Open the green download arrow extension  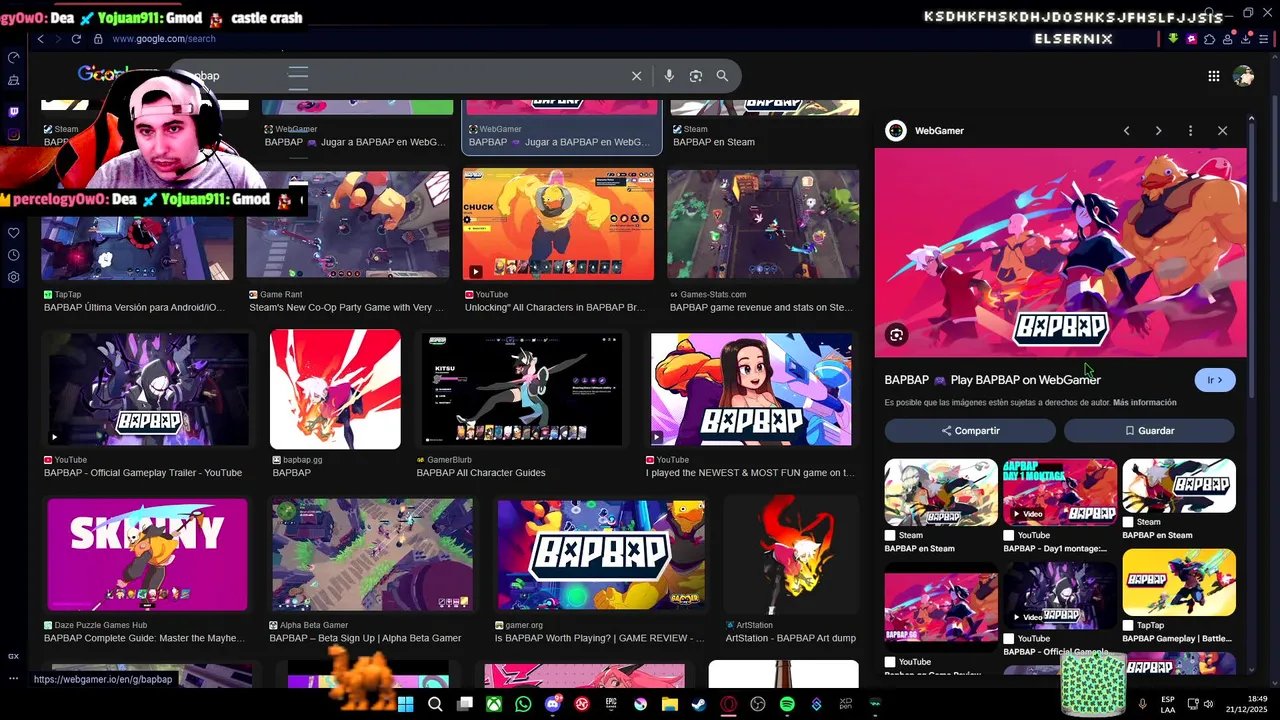1173,39
